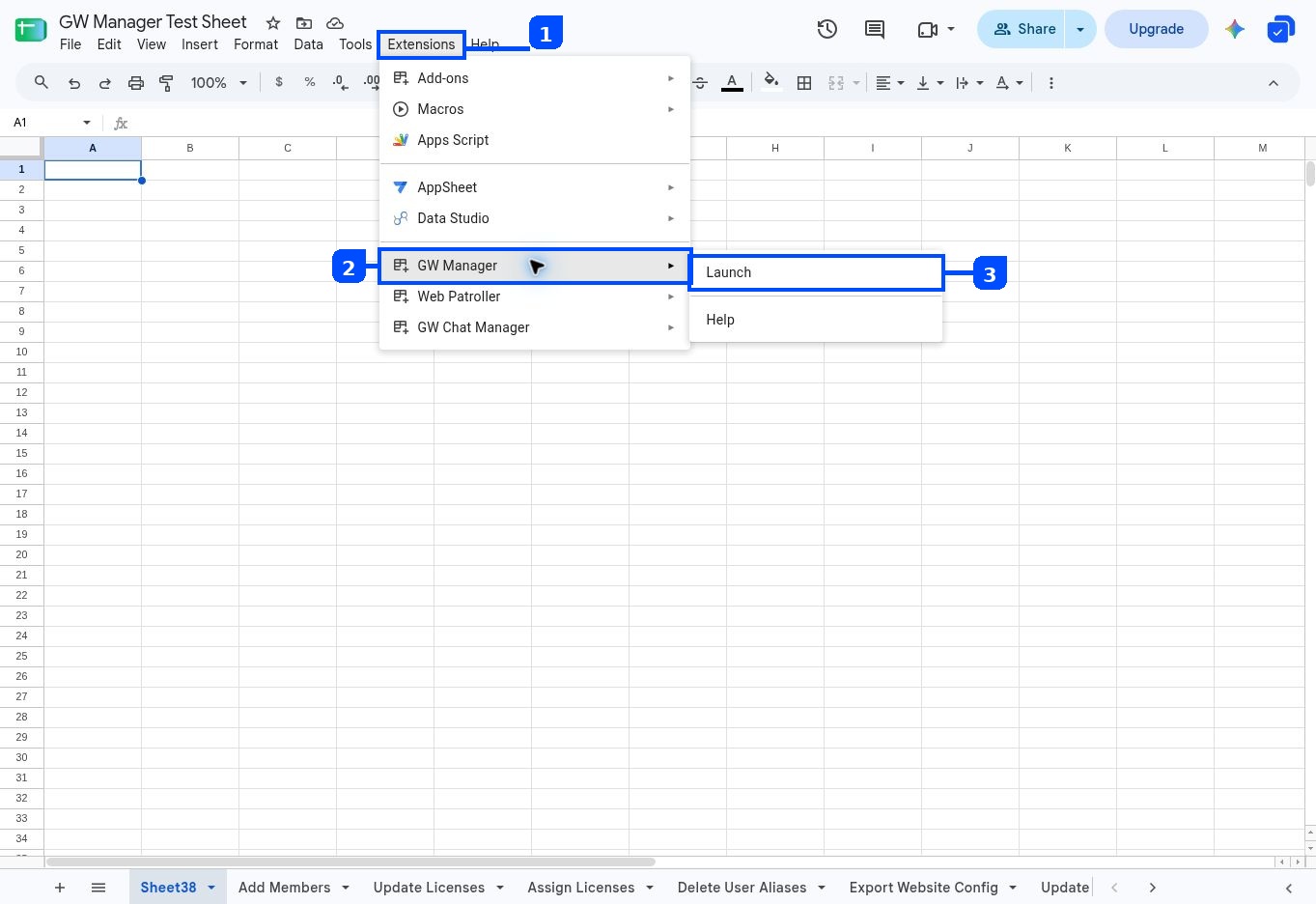The width and height of the screenshot is (1316, 904).
Task: Select the paint format tool
Action: 166,83
